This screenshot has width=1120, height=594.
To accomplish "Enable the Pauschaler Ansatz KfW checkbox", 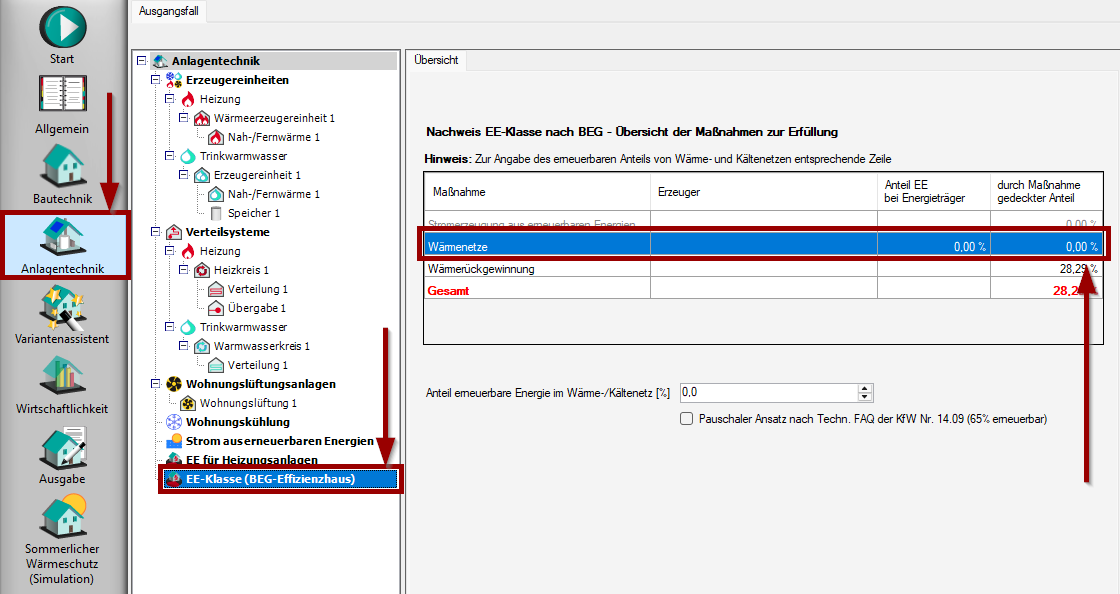I will [x=686, y=419].
